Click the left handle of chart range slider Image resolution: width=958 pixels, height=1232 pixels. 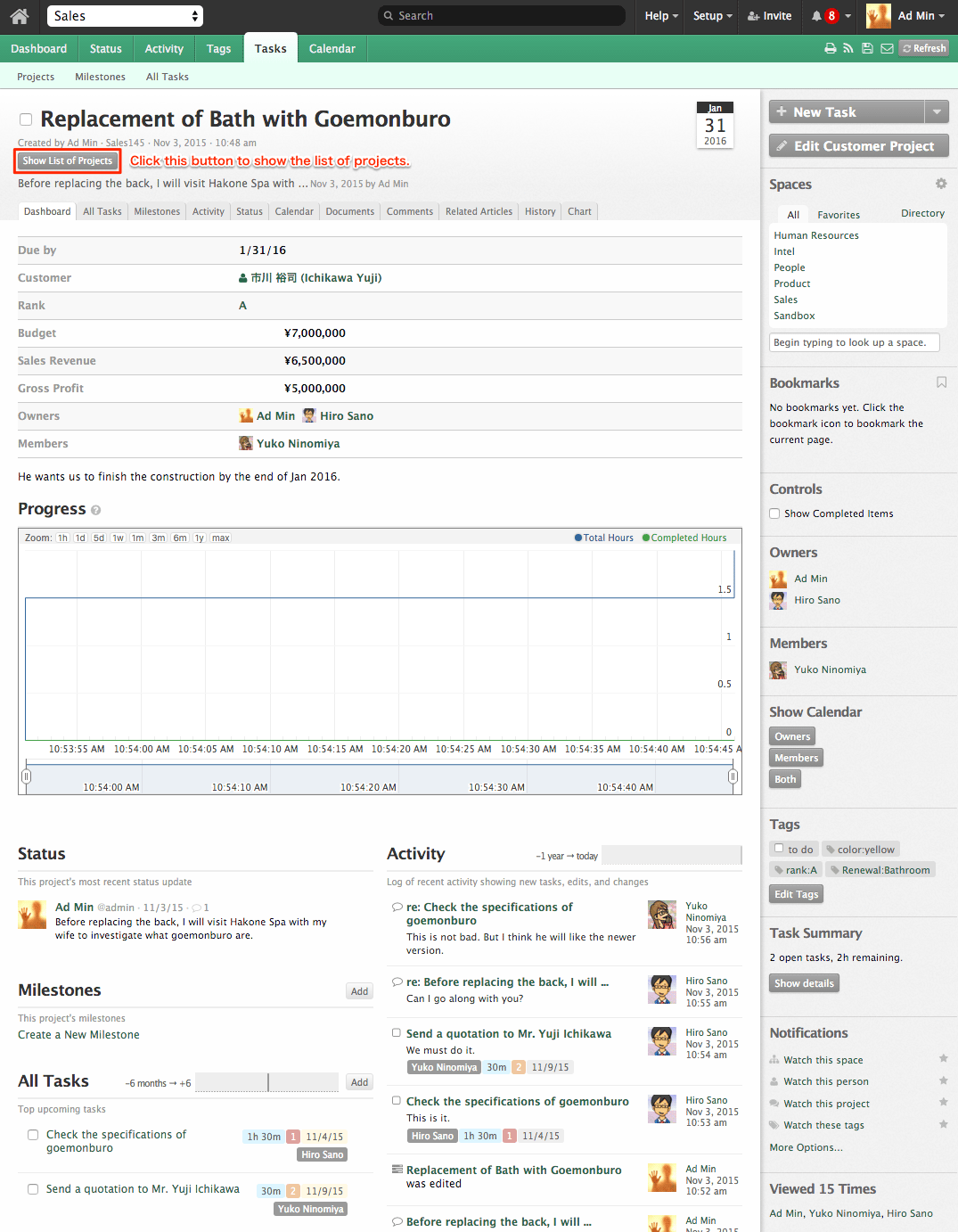[26, 776]
